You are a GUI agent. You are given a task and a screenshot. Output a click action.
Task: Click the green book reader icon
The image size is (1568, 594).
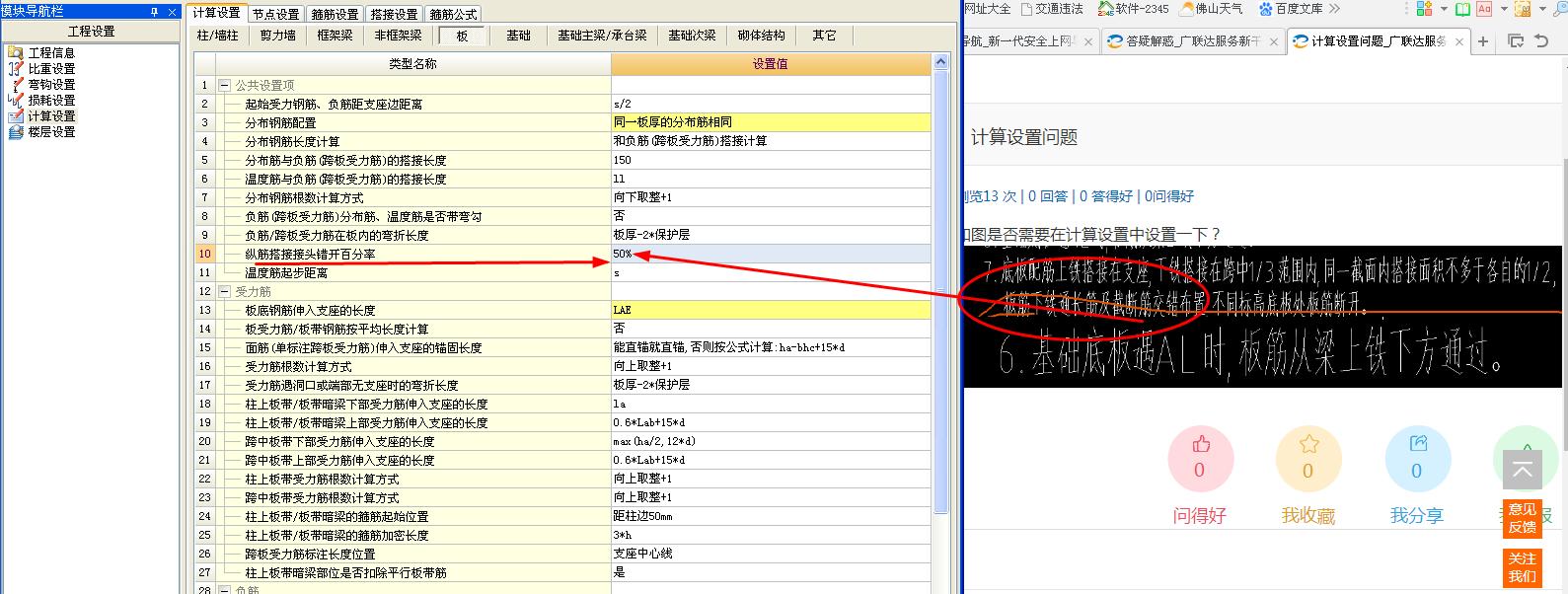pyautogui.click(x=1462, y=9)
